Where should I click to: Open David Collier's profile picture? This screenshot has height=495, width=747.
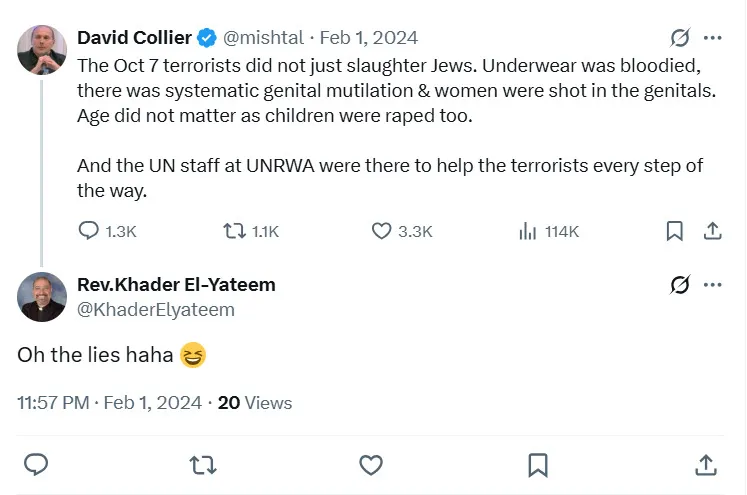click(42, 50)
